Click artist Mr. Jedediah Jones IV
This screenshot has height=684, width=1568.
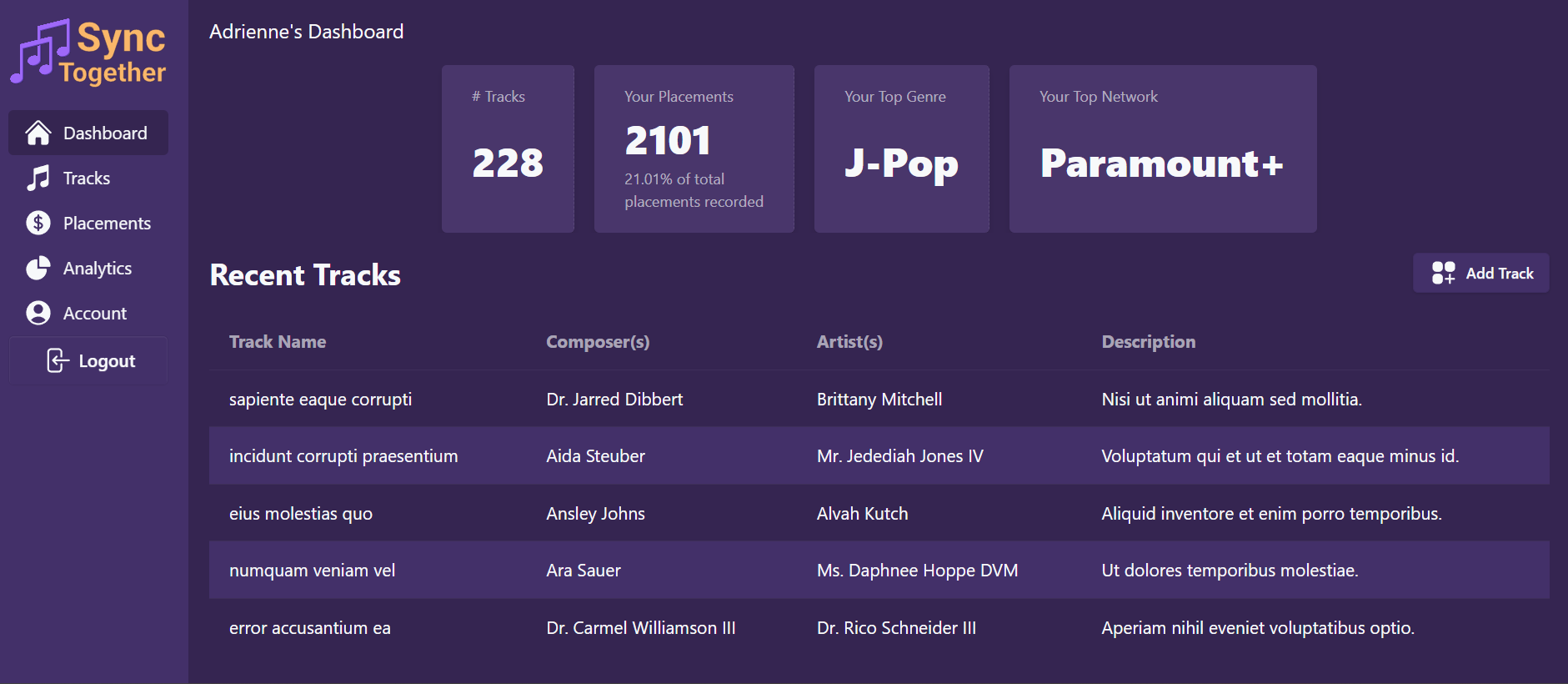900,456
